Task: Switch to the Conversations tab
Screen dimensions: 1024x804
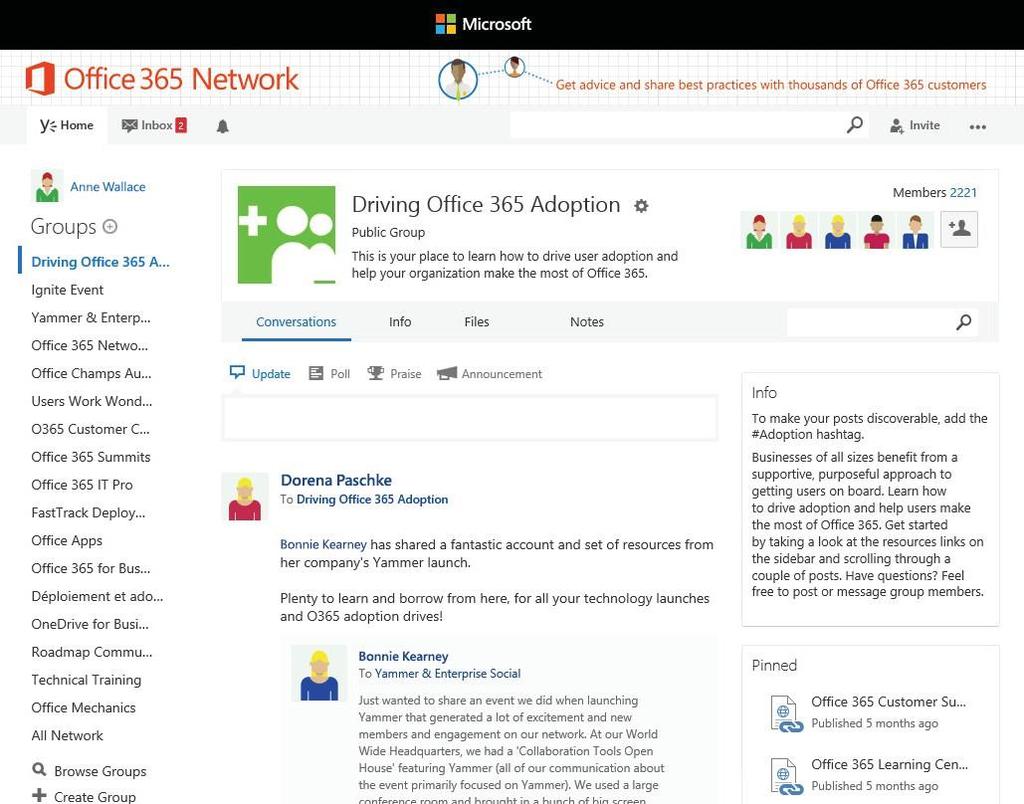Action: coord(296,322)
